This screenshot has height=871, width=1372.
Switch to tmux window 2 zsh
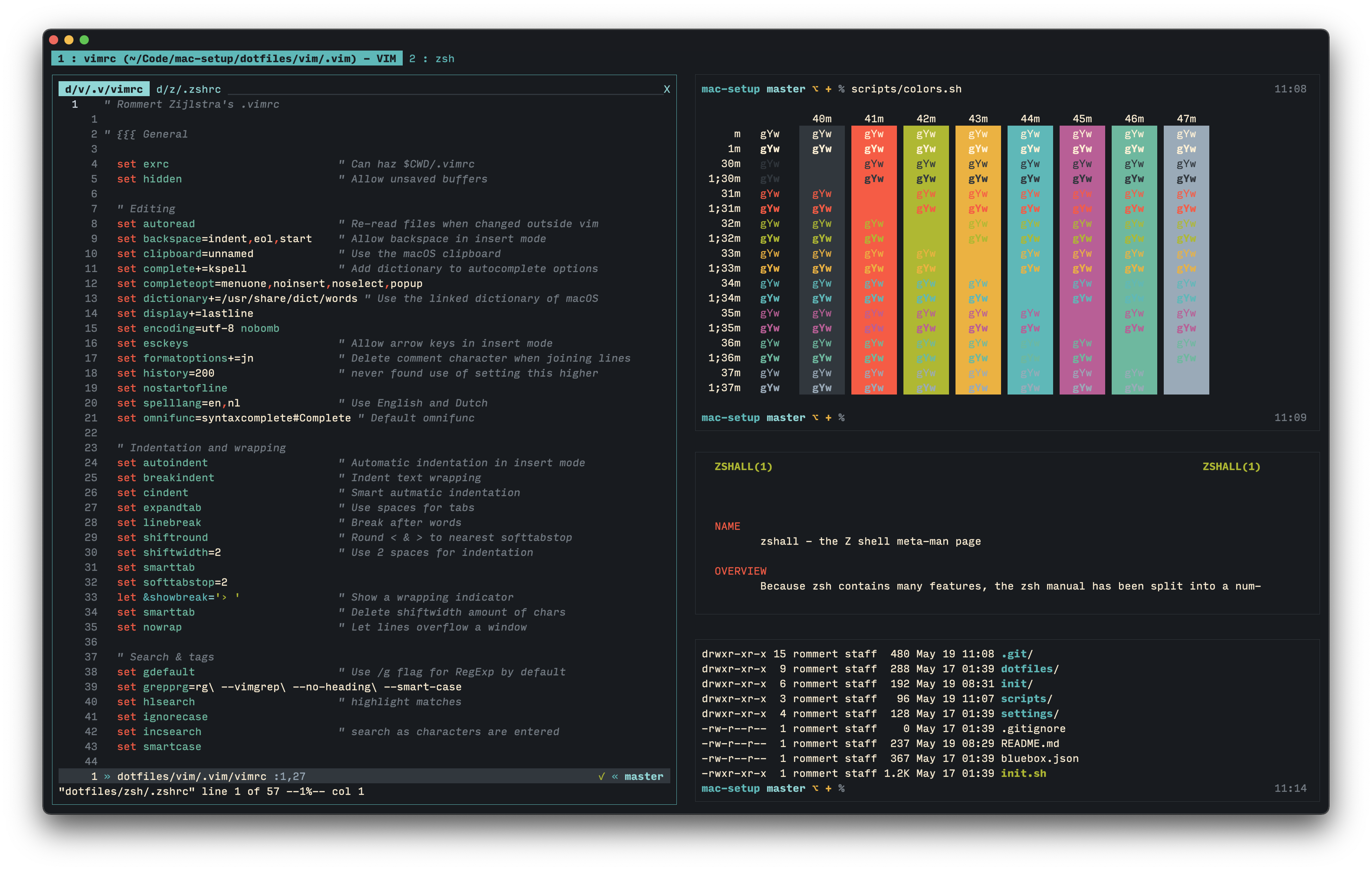click(431, 59)
